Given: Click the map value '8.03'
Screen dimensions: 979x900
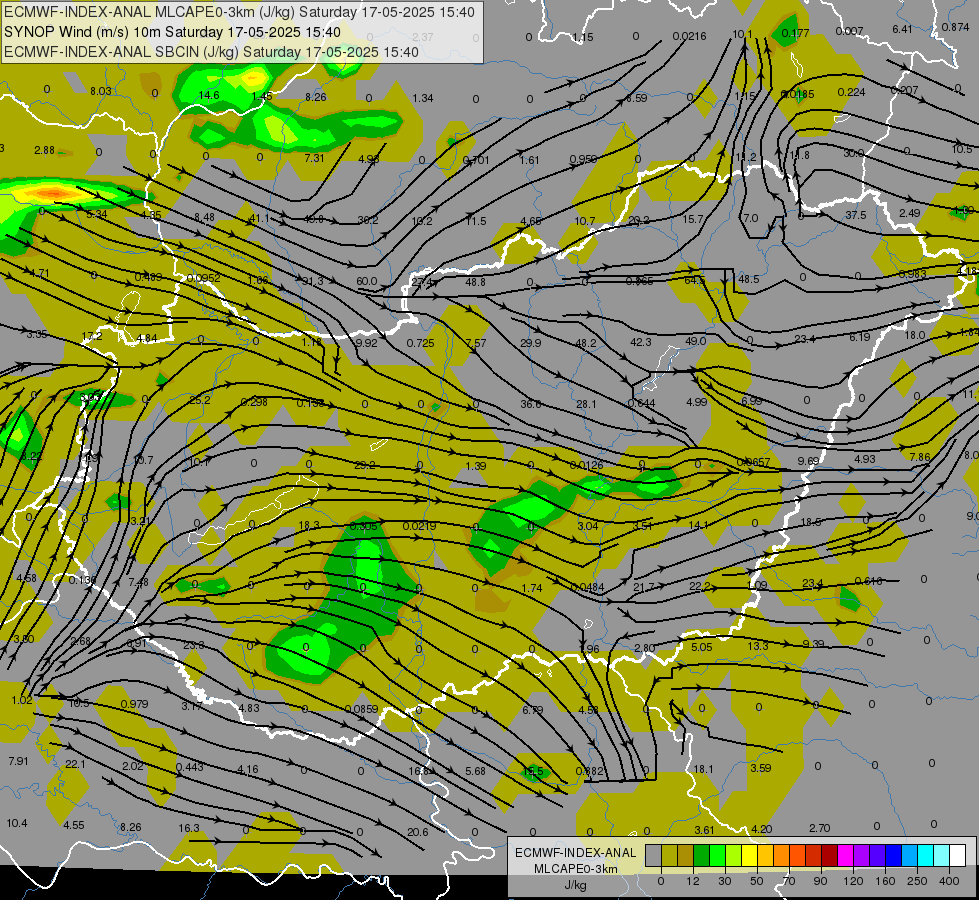Looking at the screenshot, I should [101, 91].
